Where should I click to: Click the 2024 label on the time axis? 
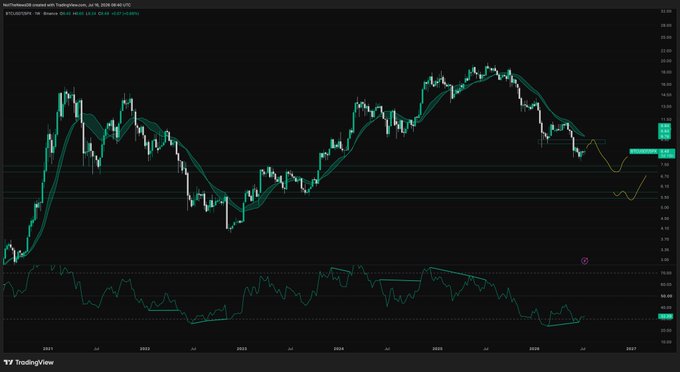pyautogui.click(x=339, y=348)
